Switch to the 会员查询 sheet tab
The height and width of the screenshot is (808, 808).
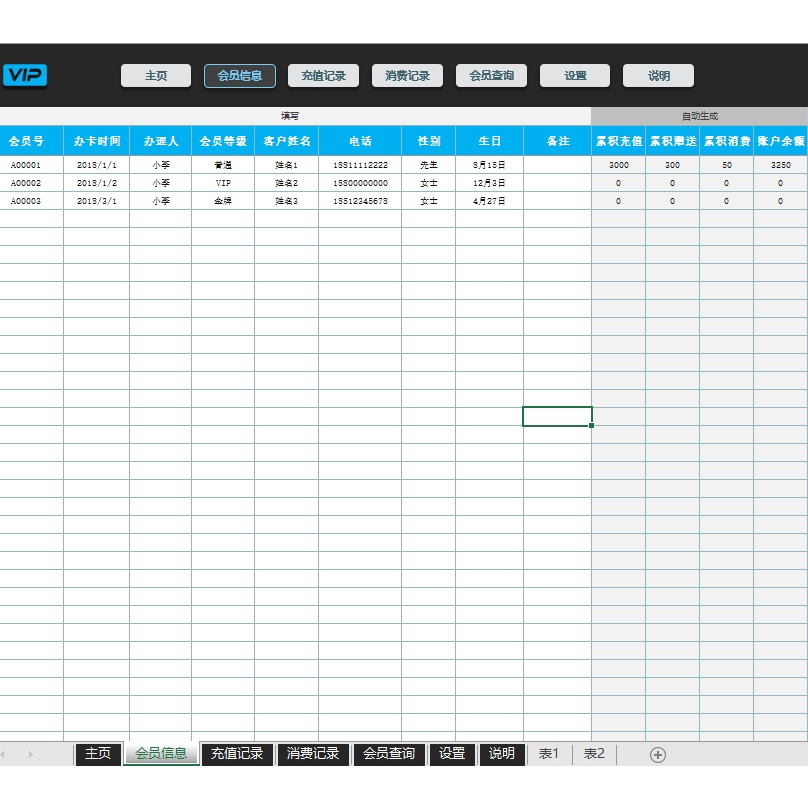click(389, 754)
